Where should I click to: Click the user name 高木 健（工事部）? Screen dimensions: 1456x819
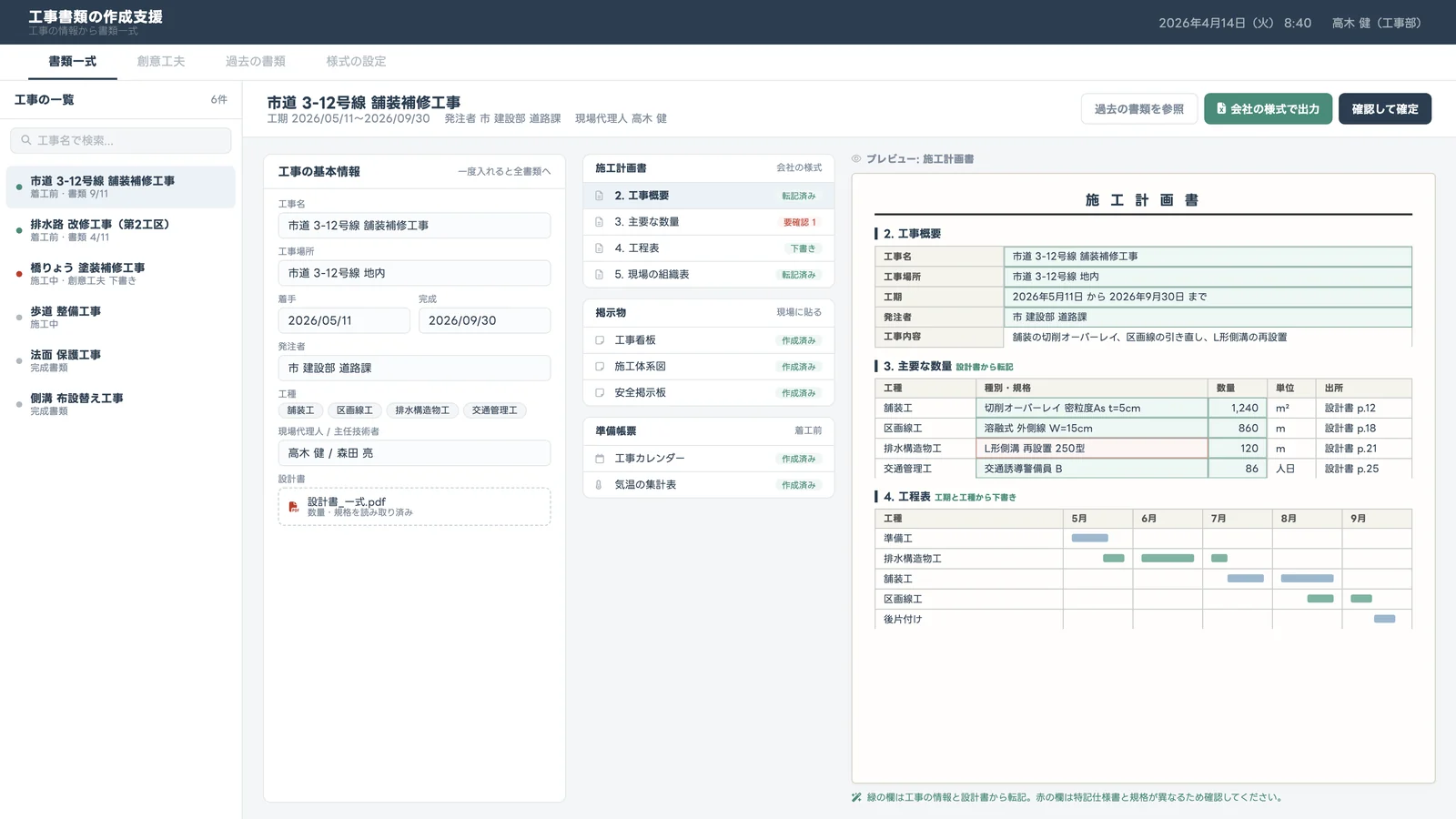click(x=1376, y=23)
